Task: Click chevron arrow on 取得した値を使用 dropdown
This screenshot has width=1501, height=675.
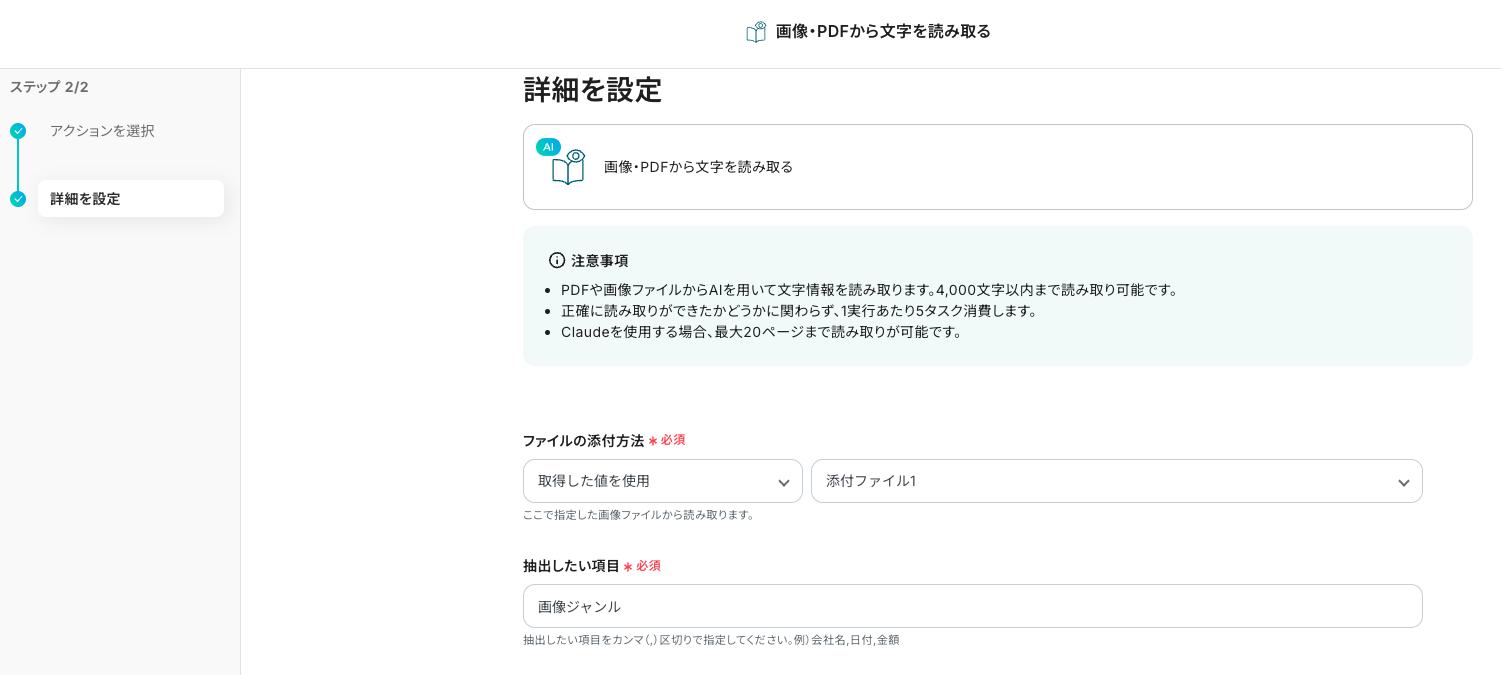Action: click(784, 483)
